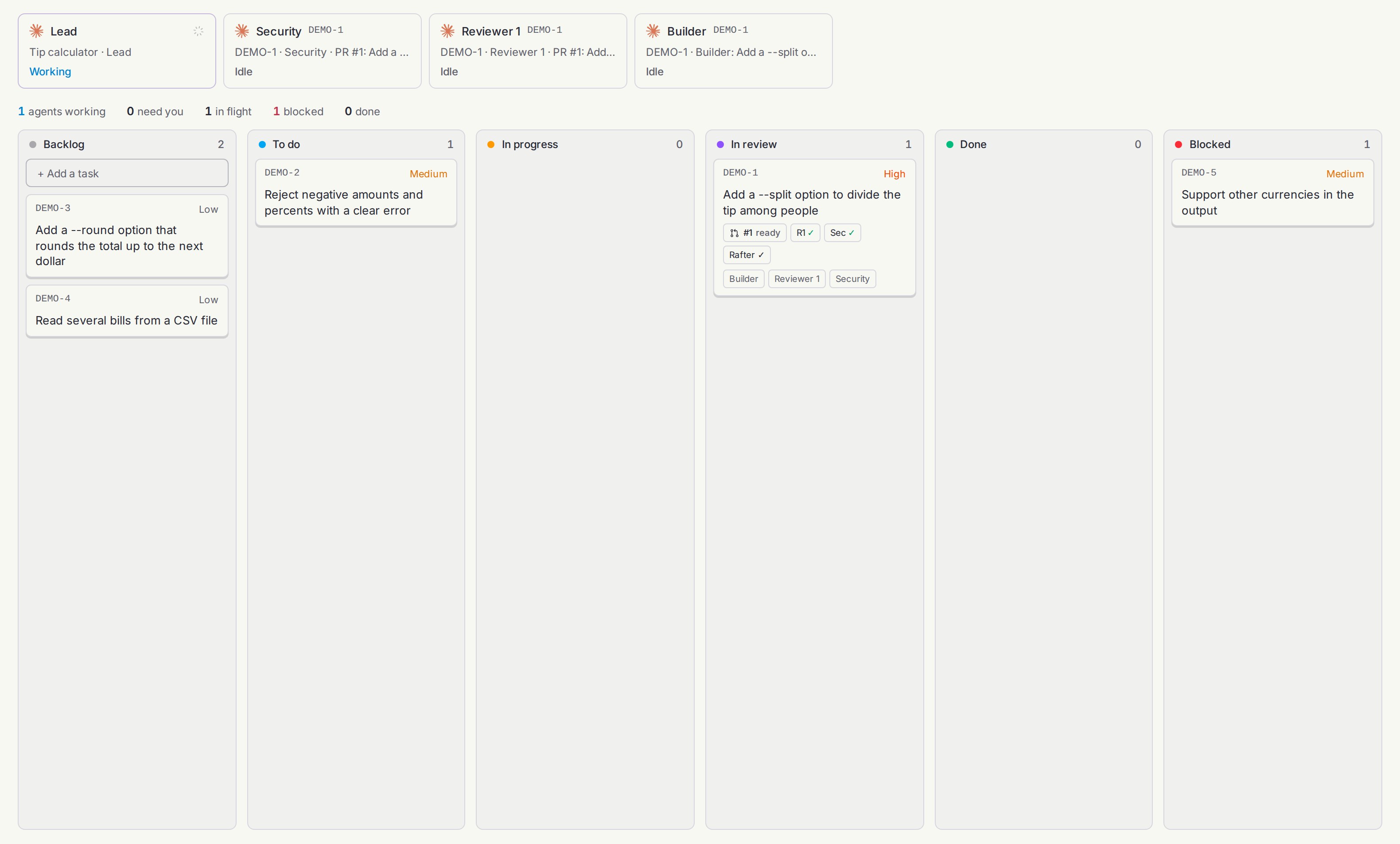Click the 1 blocked stat
The image size is (1400, 844).
point(298,111)
